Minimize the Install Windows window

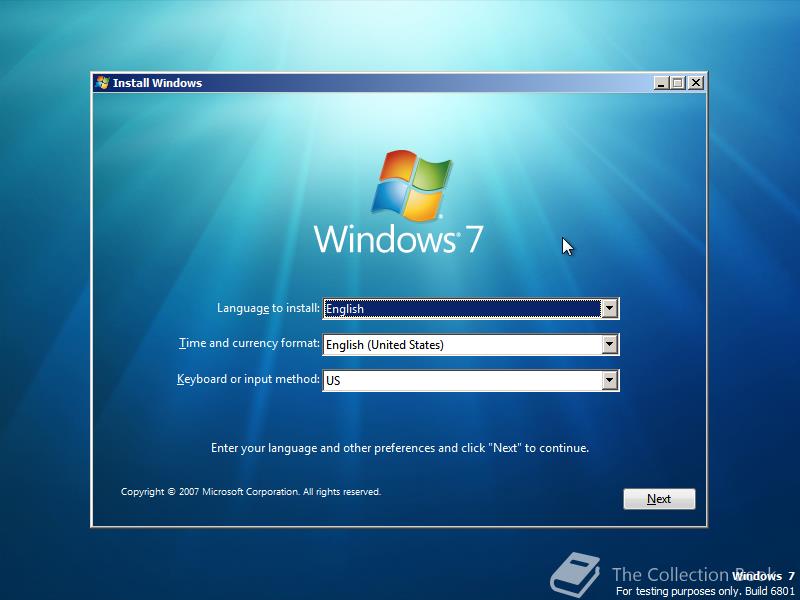coord(661,83)
